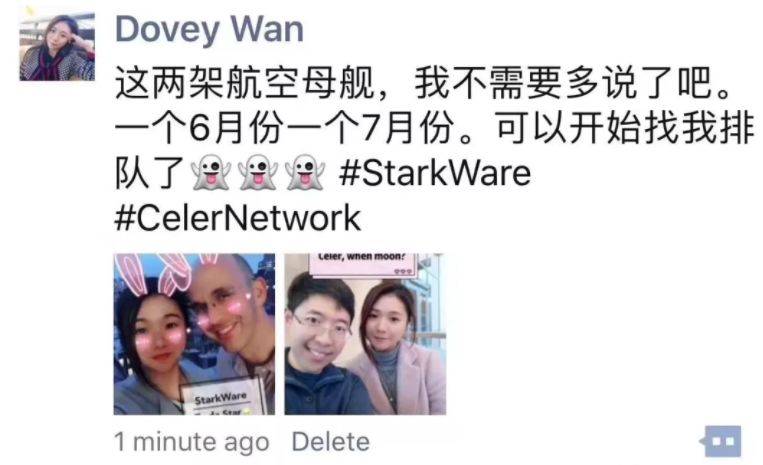763x465 pixels.
Task: Delete this Moments post
Action: point(330,442)
